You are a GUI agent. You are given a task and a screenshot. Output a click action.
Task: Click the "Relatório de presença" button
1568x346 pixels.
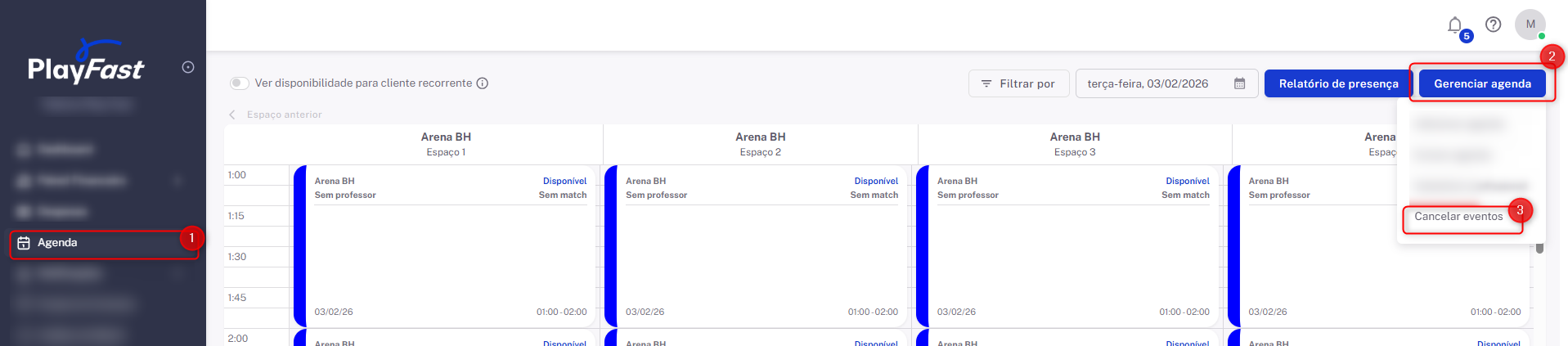pos(1338,83)
